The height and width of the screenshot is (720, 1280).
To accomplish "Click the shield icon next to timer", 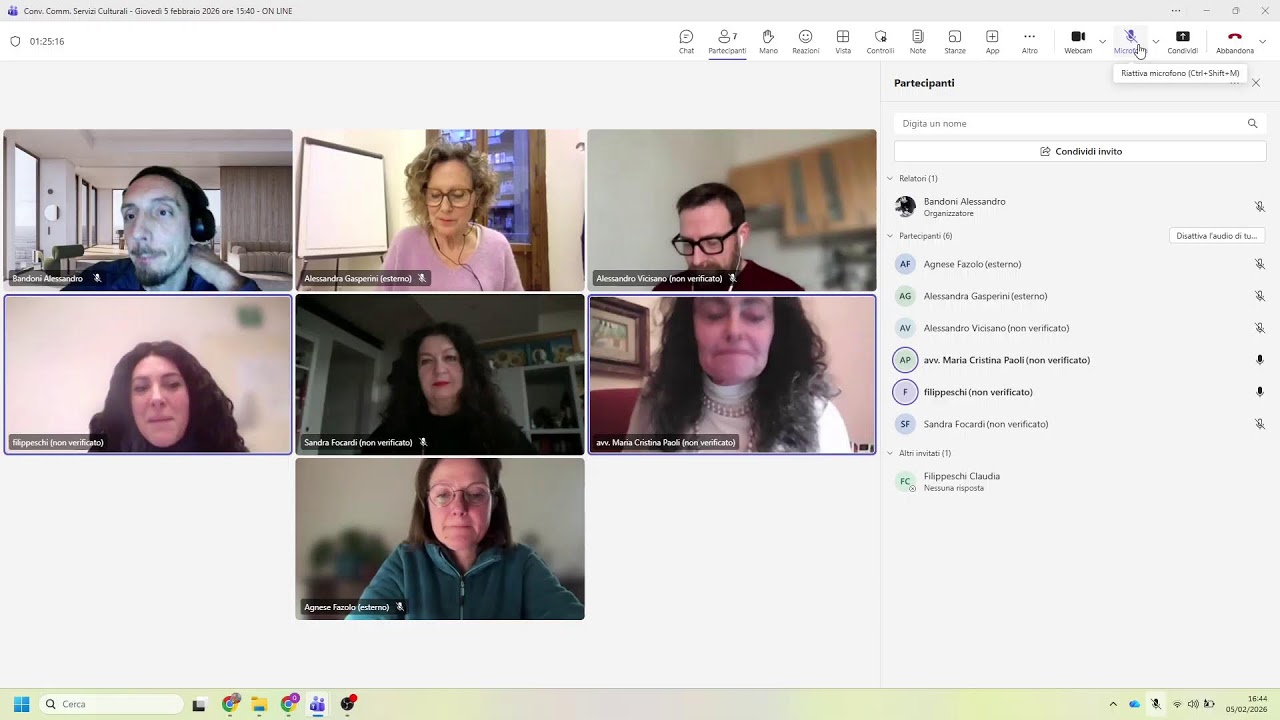I will click(x=15, y=41).
